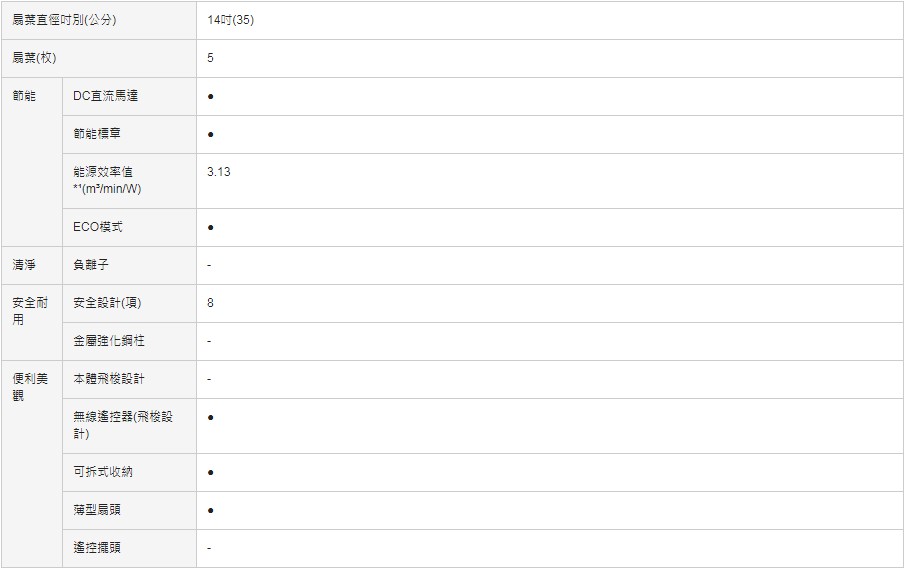Screen dimensions: 905x568
Task: Click the DC直流馬達 label
Action: (106, 96)
